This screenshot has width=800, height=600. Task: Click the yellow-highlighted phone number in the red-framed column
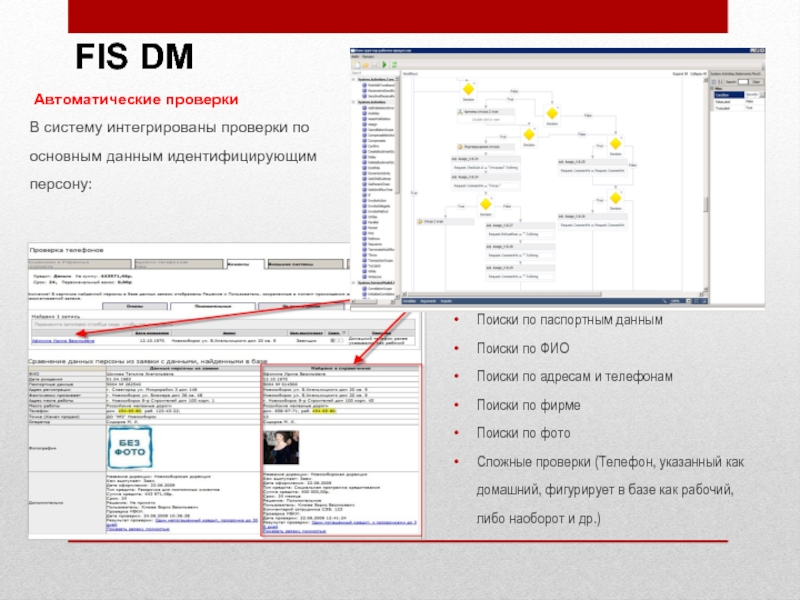(x=324, y=411)
